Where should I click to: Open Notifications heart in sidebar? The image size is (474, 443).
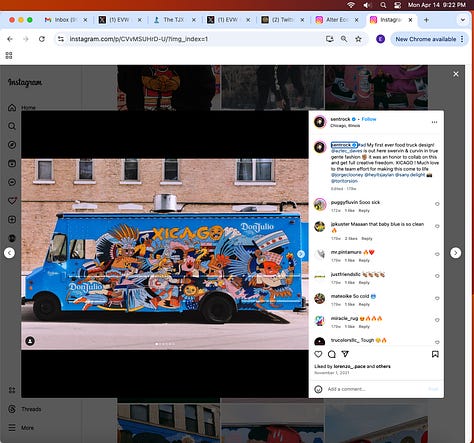coord(12,201)
